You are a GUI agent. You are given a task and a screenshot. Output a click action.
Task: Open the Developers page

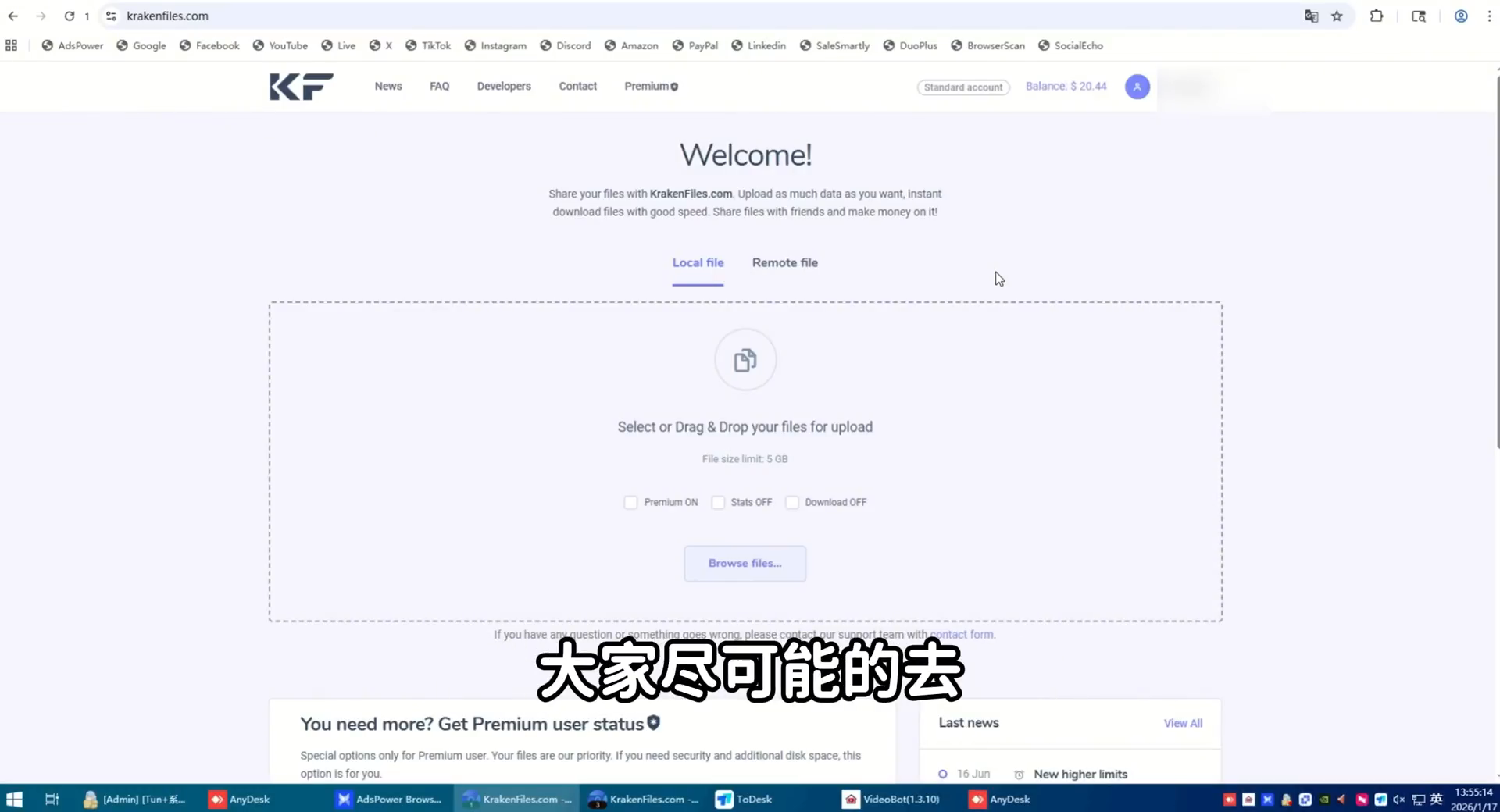(504, 87)
